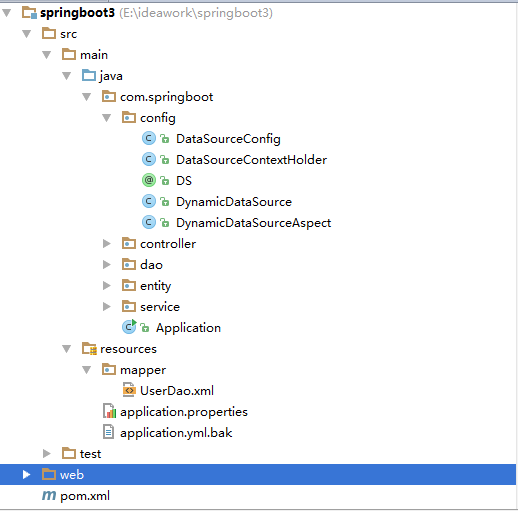Click the application.properties file icon
518x511 pixels.
tap(110, 411)
